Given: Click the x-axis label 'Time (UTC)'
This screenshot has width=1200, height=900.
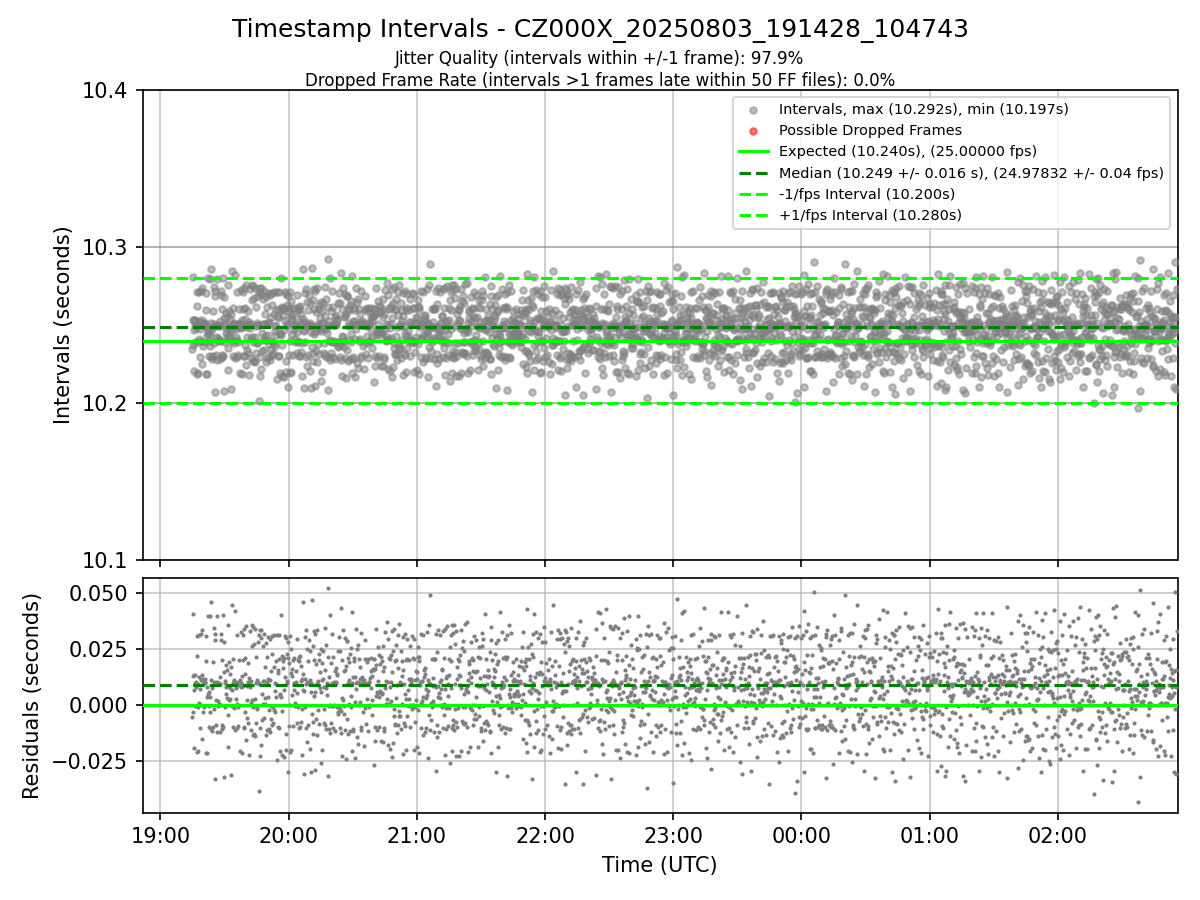Looking at the screenshot, I should (660, 865).
